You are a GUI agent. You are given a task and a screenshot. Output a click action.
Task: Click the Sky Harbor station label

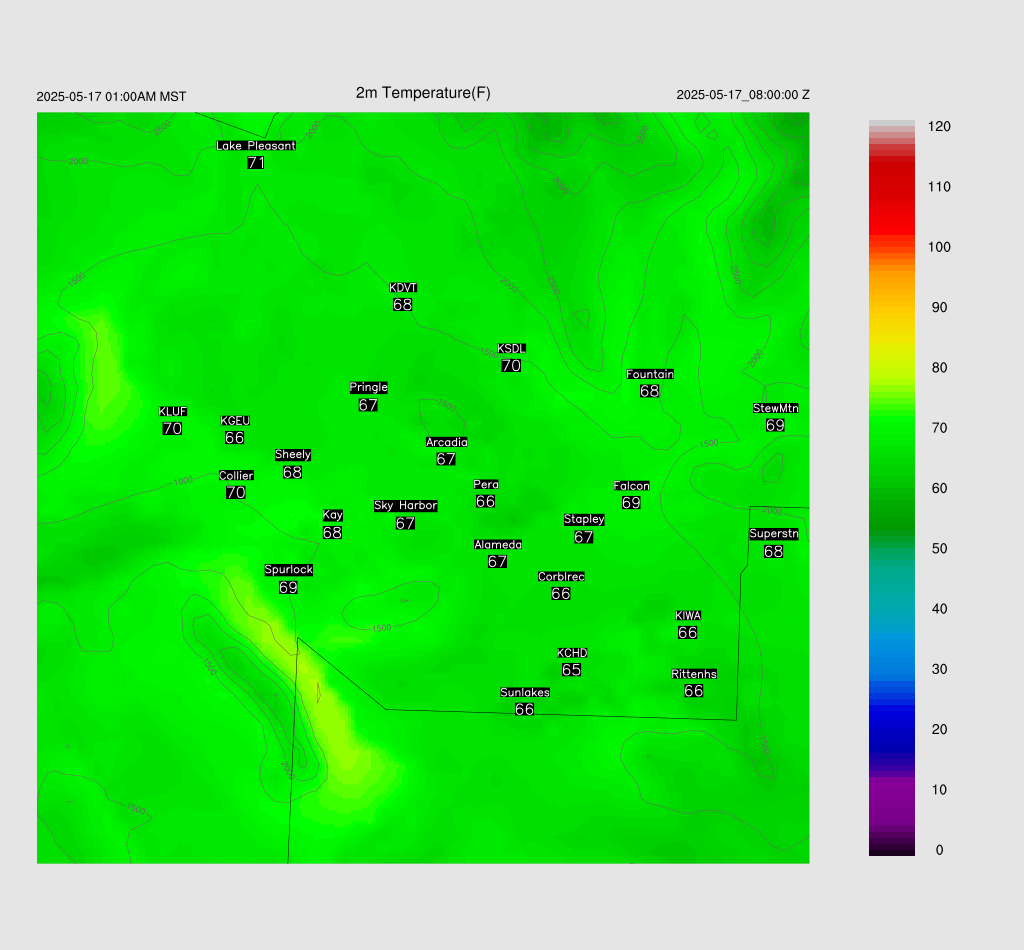(x=406, y=505)
